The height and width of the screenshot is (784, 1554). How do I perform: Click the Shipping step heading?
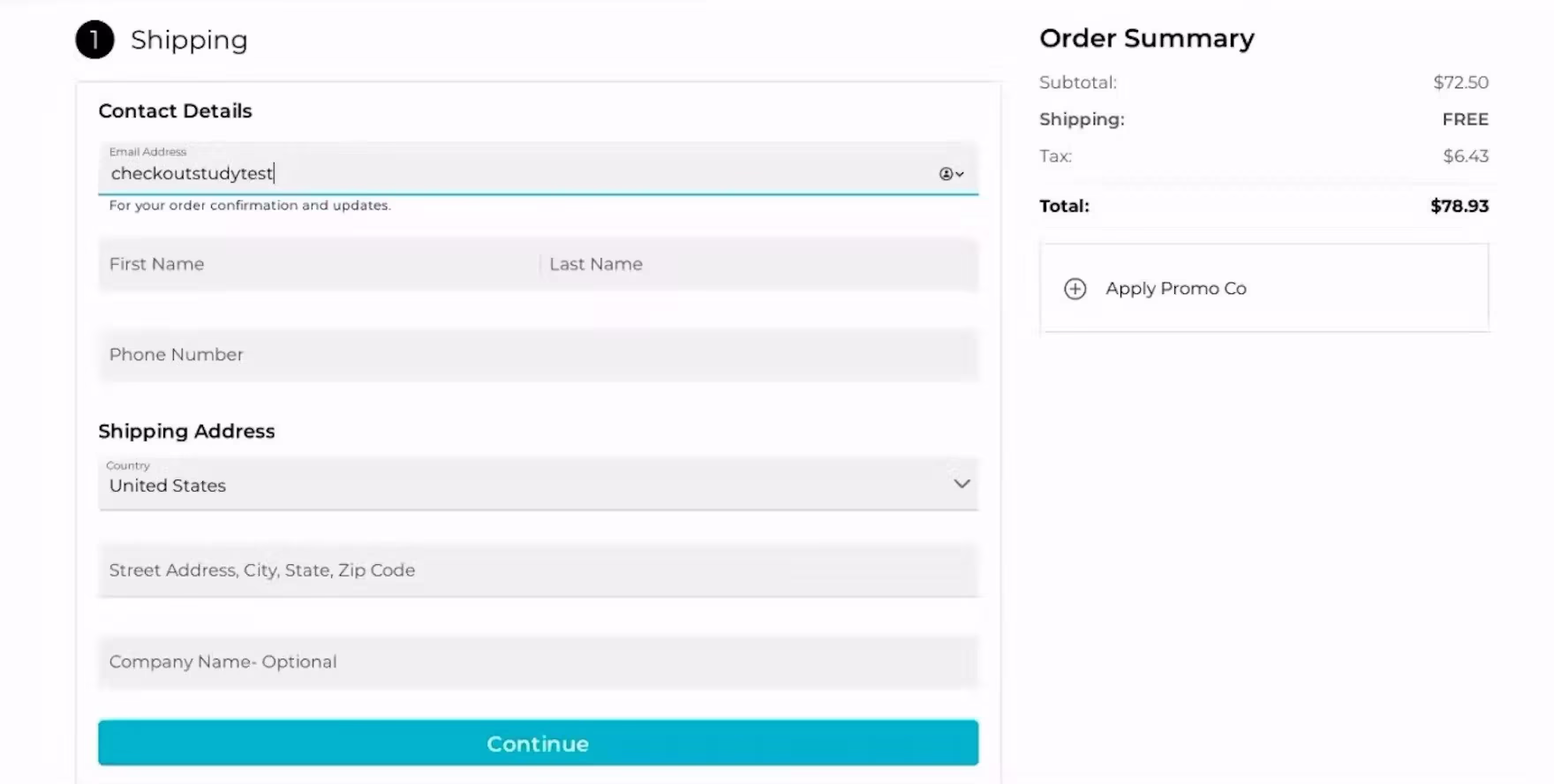(189, 40)
